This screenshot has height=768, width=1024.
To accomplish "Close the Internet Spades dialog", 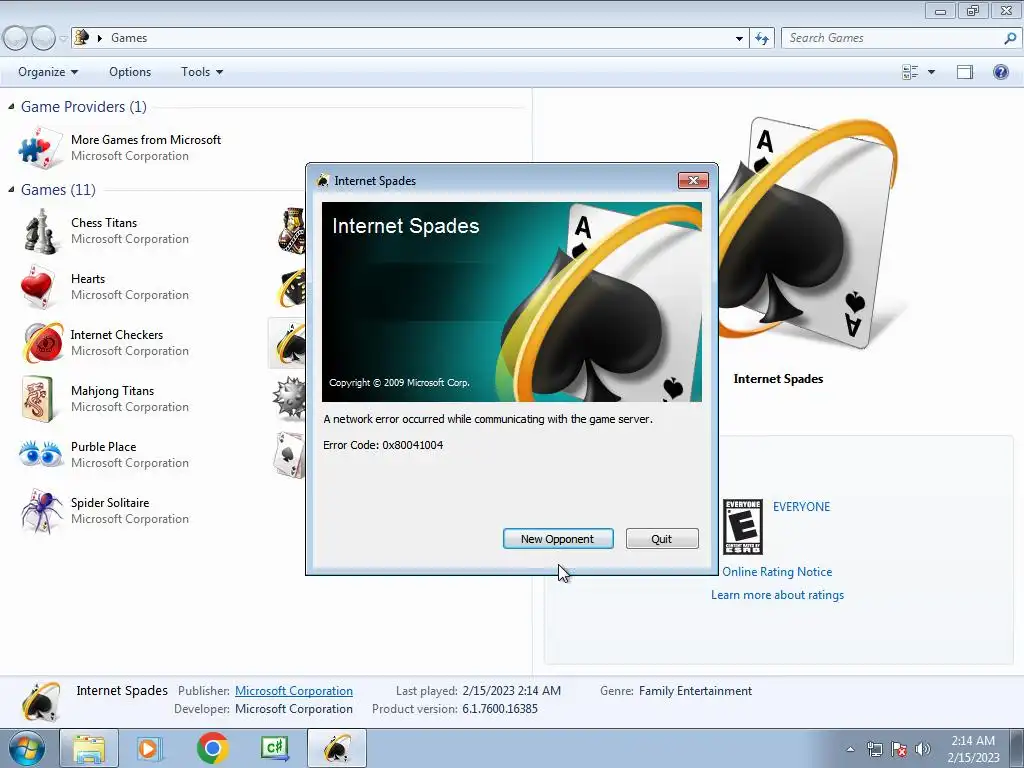I will 693,180.
